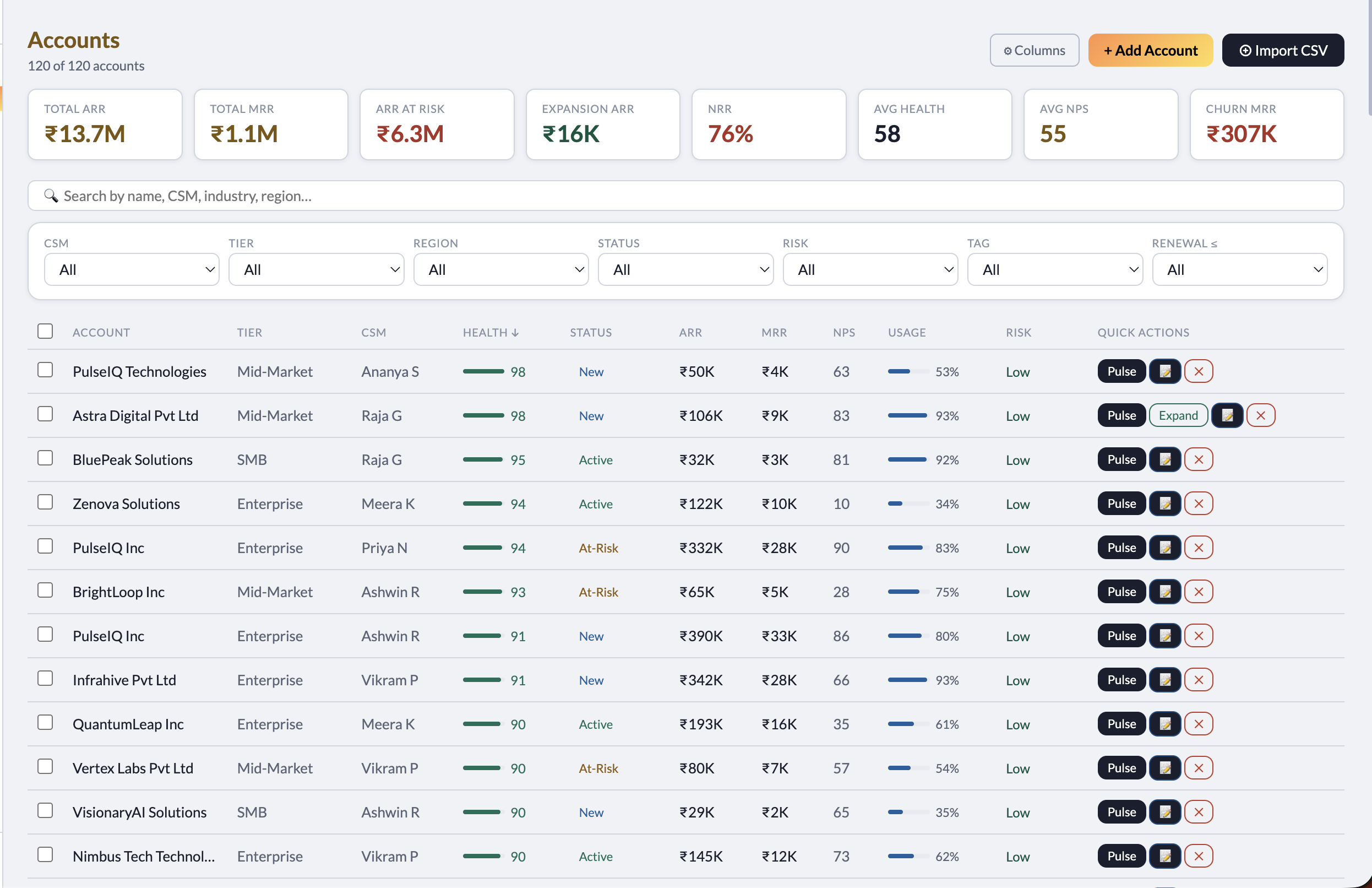Click the Columns button

pos(1035,50)
